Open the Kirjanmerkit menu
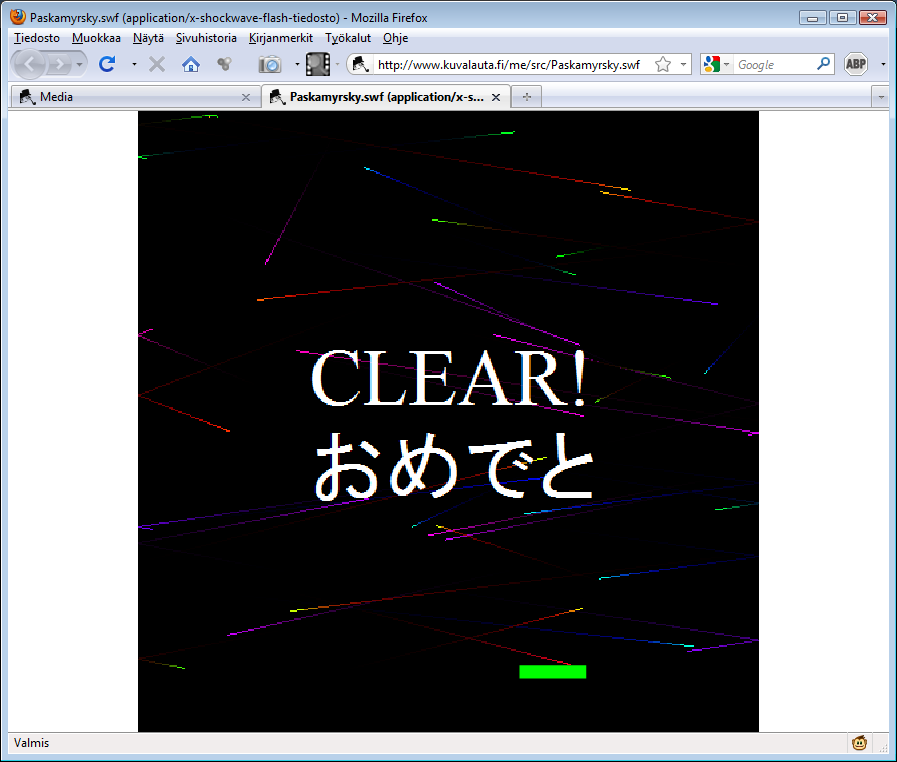The width and height of the screenshot is (897, 762). click(x=281, y=38)
